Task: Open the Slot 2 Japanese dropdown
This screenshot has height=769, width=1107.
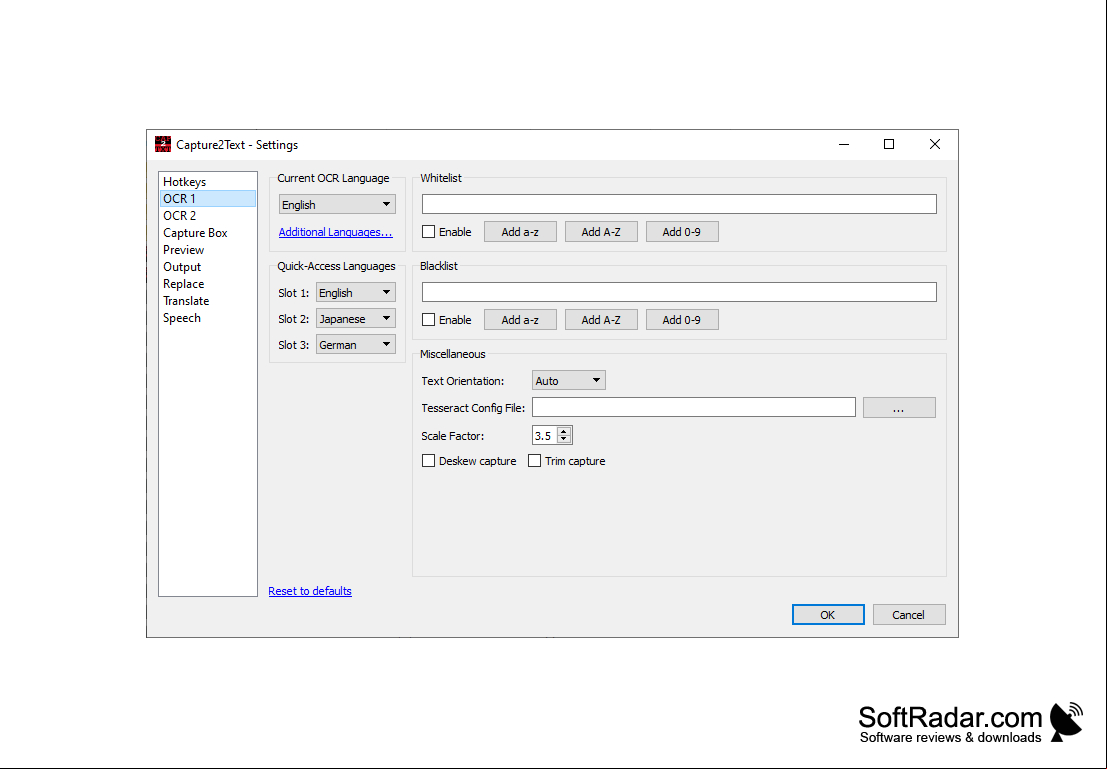Action: tap(355, 318)
